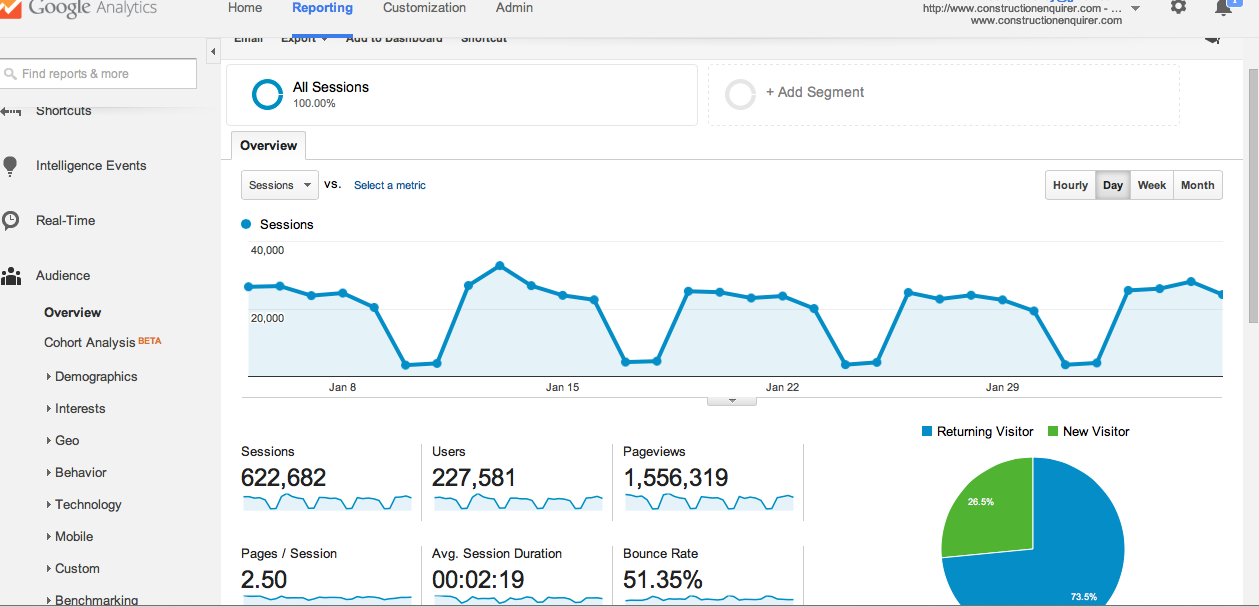Open the Shortcuts section in the sidebar
The width and height of the screenshot is (1259, 607).
tap(63, 110)
